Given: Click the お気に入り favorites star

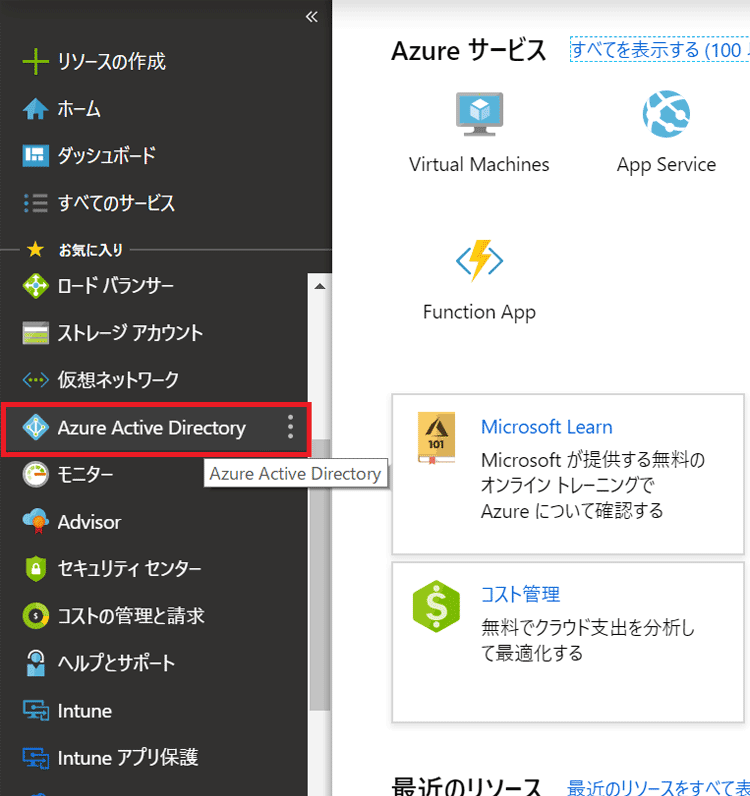Looking at the screenshot, I should [35, 249].
